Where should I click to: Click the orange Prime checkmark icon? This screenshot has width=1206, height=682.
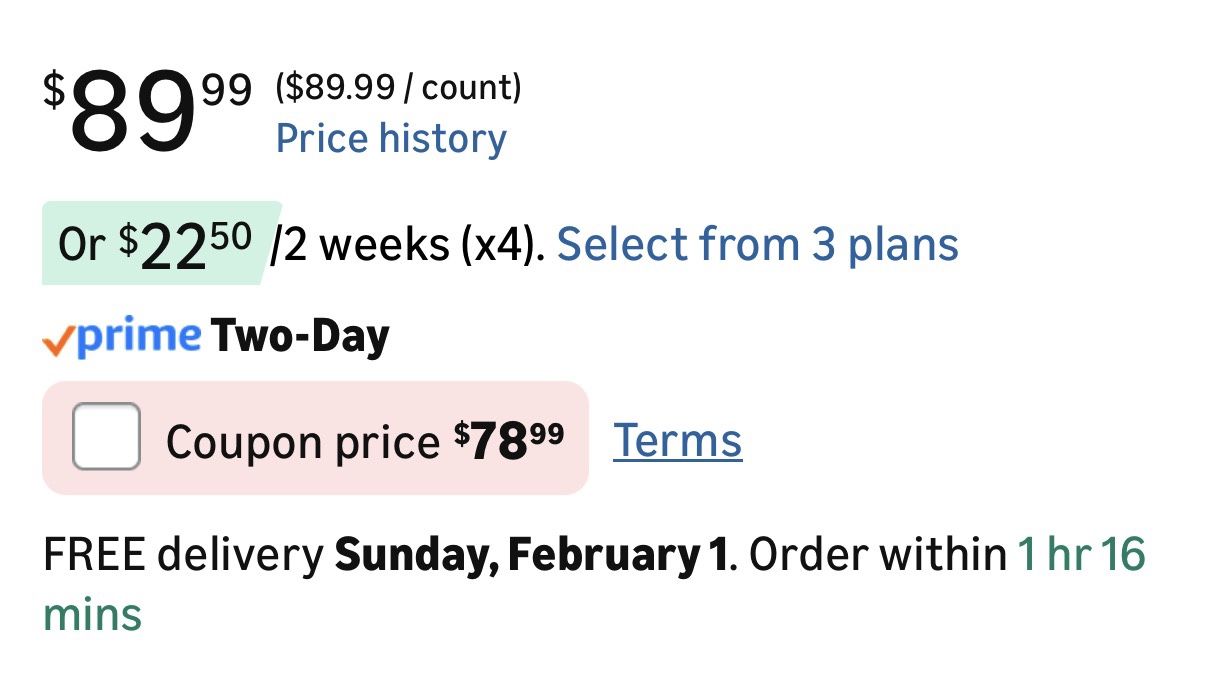click(x=57, y=342)
